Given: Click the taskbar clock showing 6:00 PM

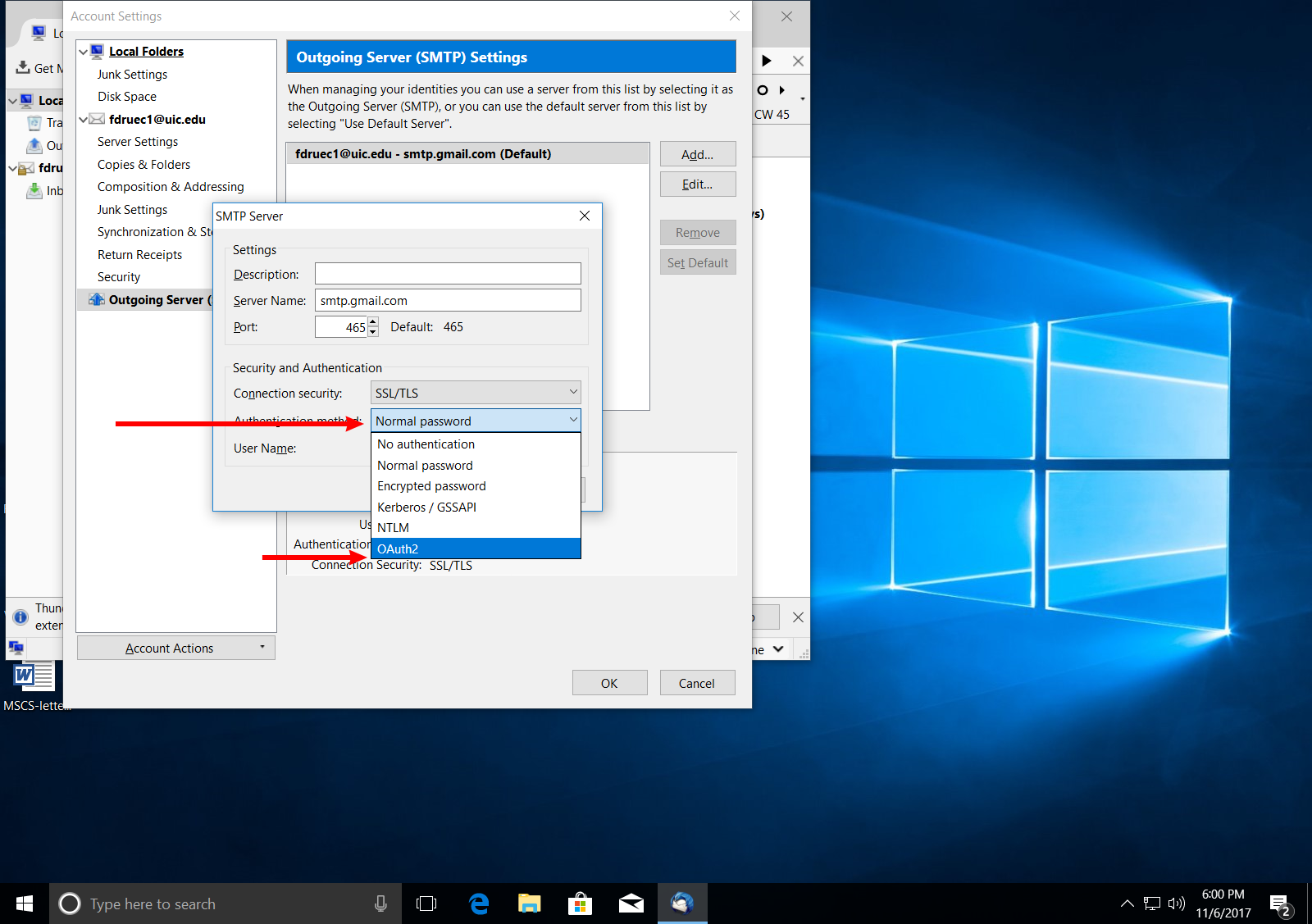Looking at the screenshot, I should point(1223,904).
